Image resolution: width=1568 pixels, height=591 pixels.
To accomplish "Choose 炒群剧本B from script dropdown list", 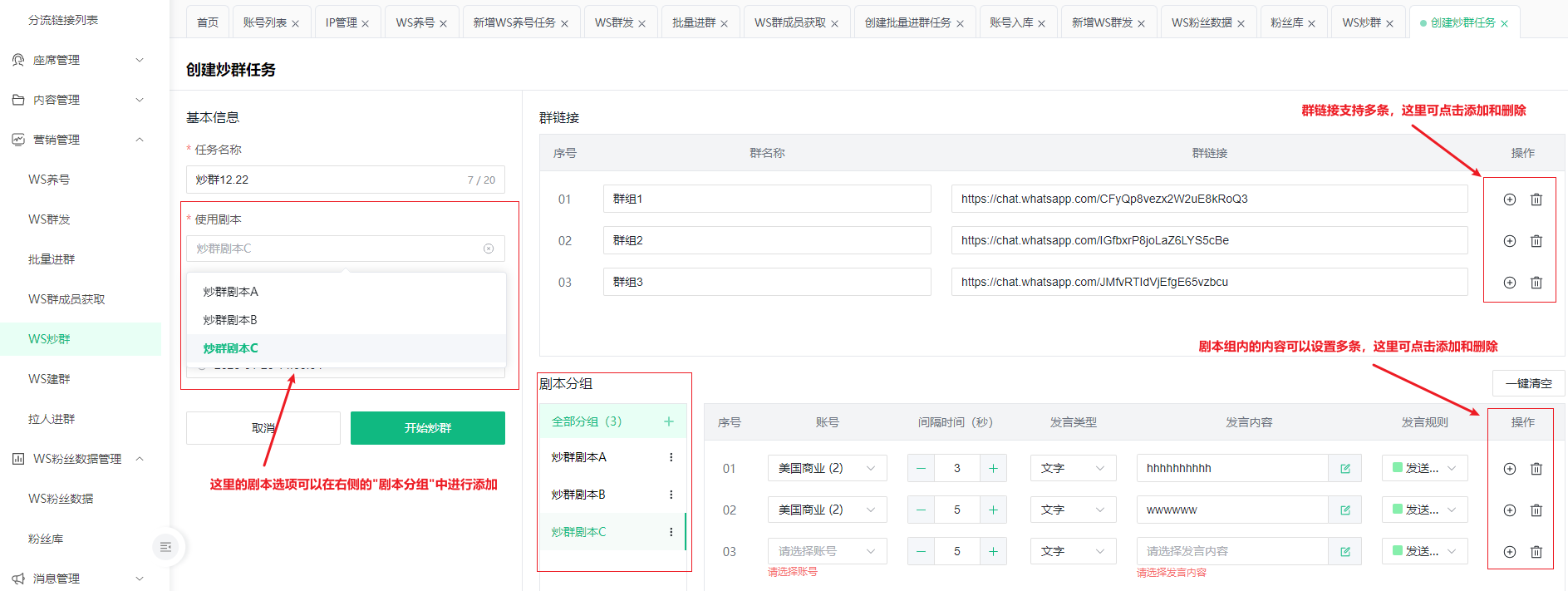I will click(230, 320).
